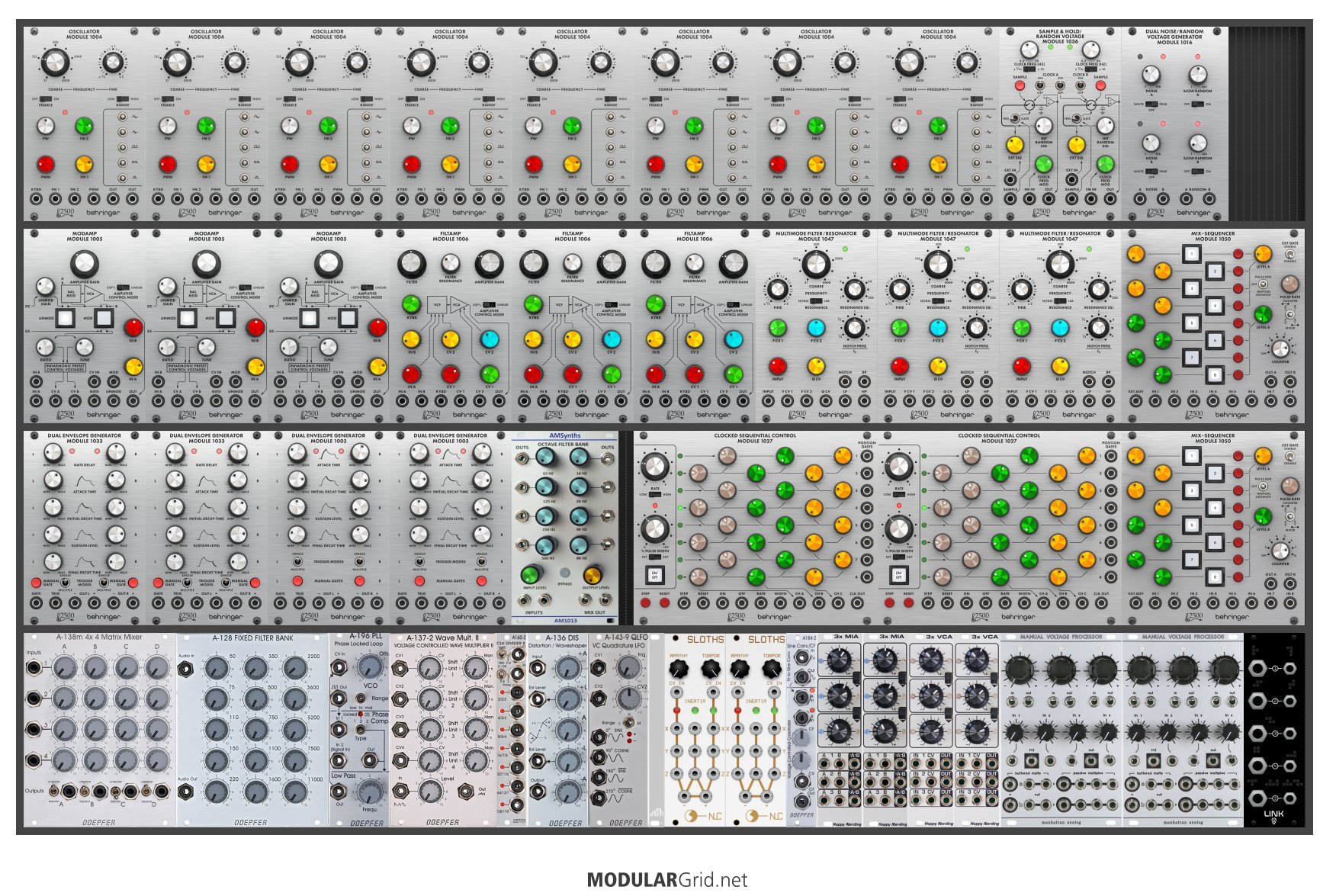
Task: Click the 270° Cosine output jack on QLFO
Action: pyautogui.click(x=599, y=799)
